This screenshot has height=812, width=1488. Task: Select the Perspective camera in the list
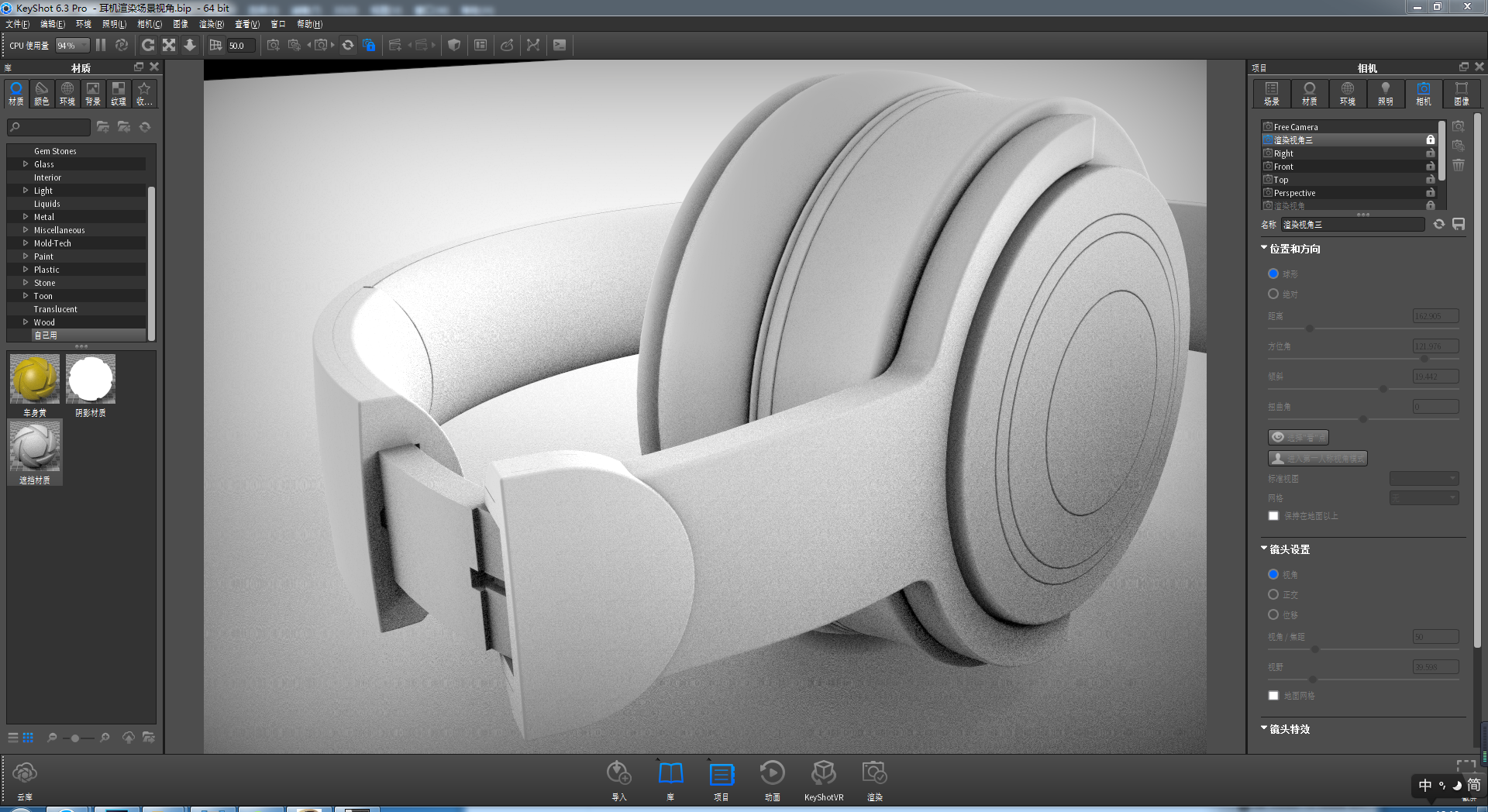tap(1294, 192)
